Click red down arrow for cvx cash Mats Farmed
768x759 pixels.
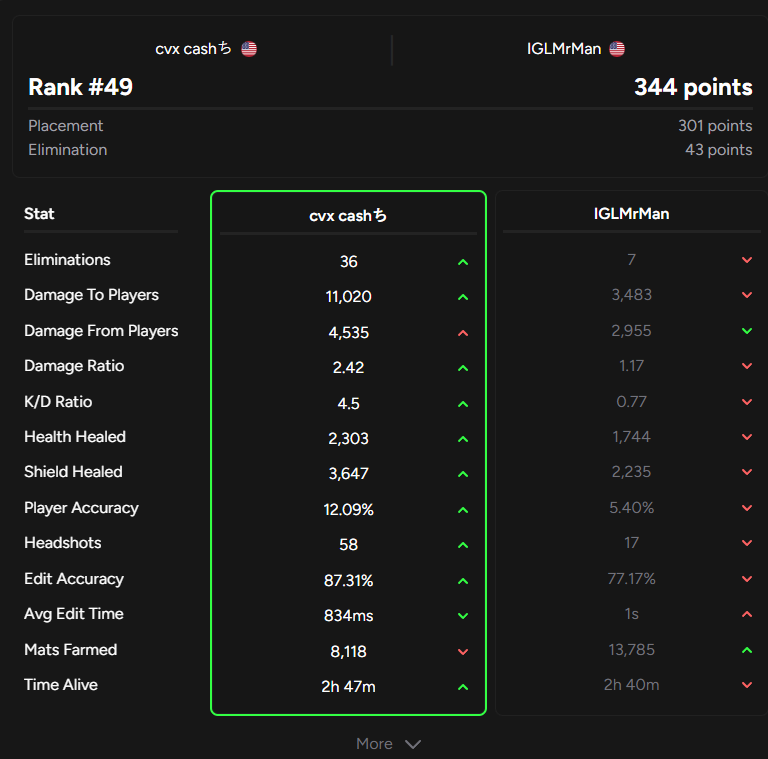(x=463, y=652)
